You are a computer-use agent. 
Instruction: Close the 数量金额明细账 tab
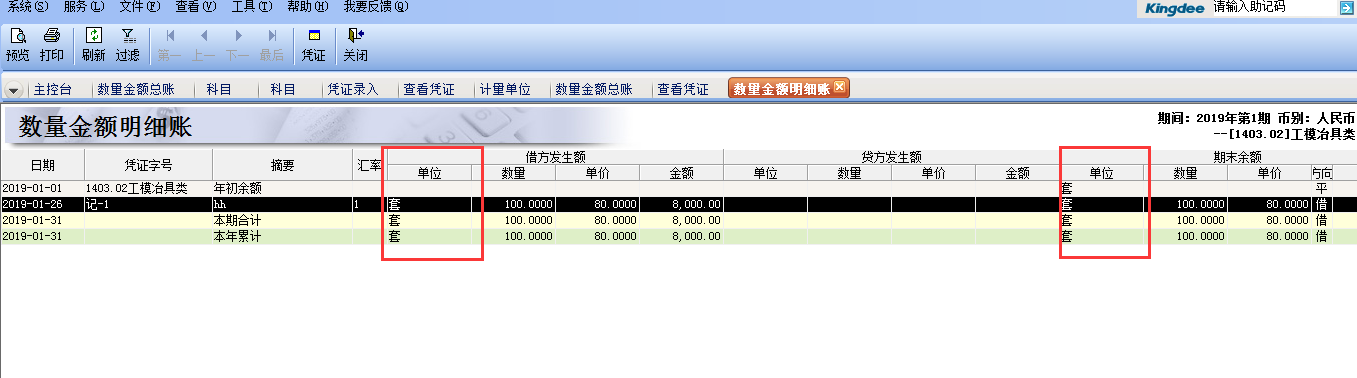(840, 87)
